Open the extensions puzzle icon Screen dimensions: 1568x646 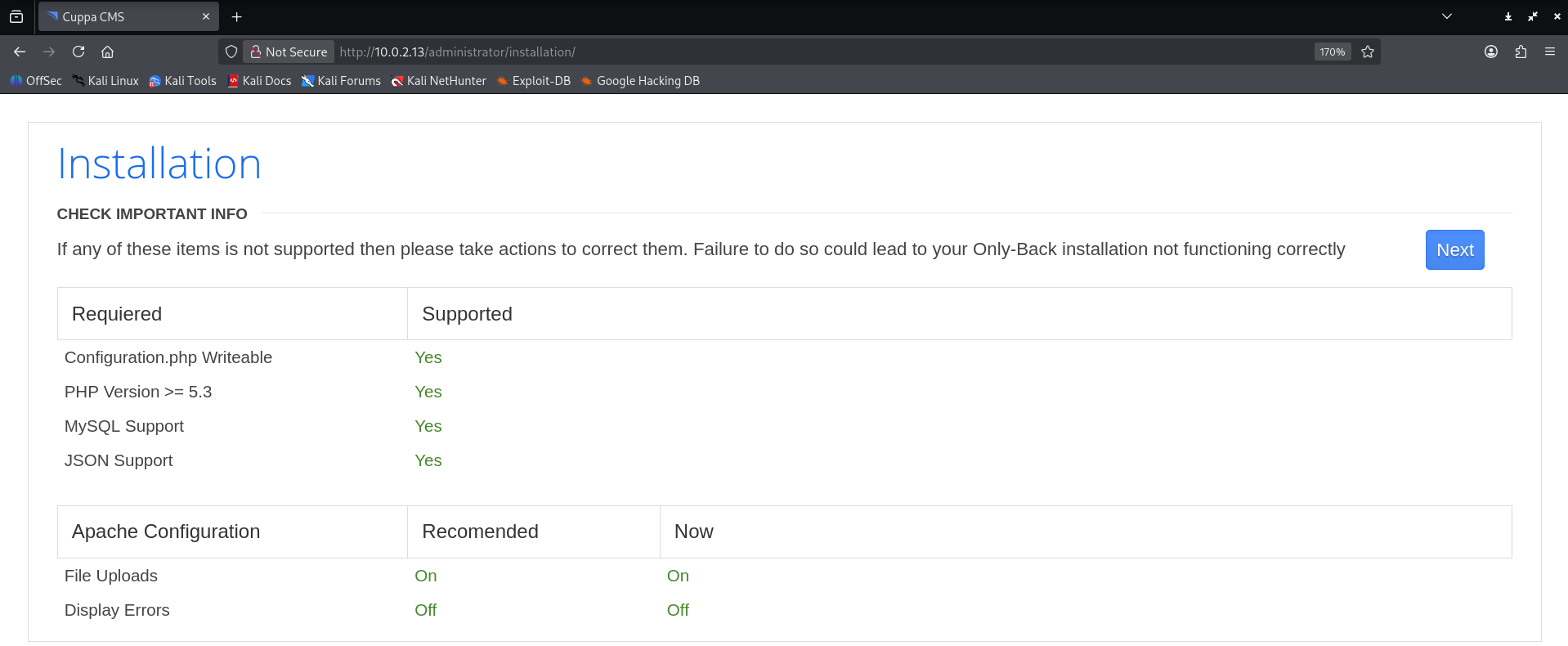(x=1521, y=52)
